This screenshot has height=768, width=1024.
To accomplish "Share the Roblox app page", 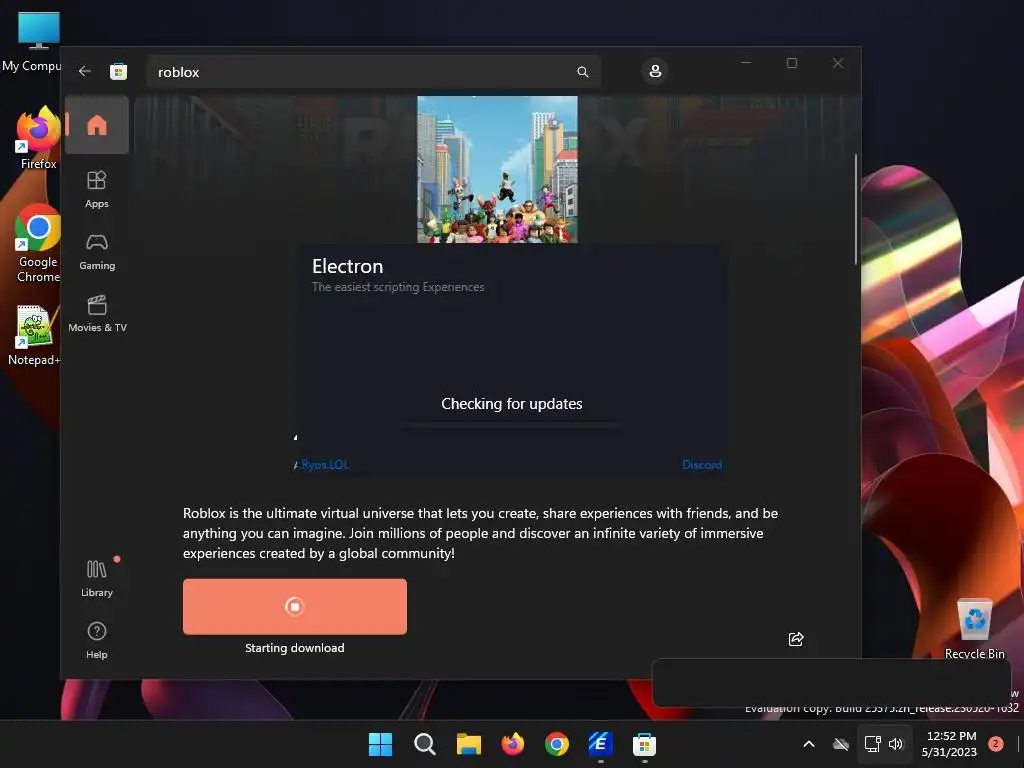I will pyautogui.click(x=795, y=639).
